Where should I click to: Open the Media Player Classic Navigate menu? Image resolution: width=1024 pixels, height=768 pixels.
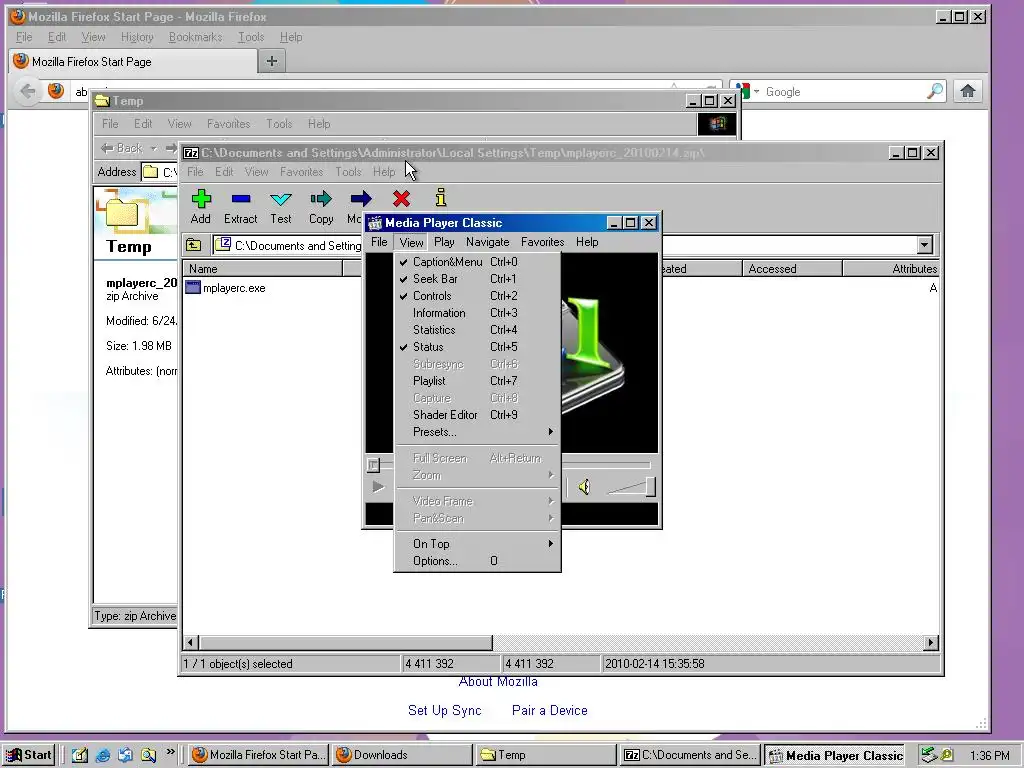coord(487,242)
